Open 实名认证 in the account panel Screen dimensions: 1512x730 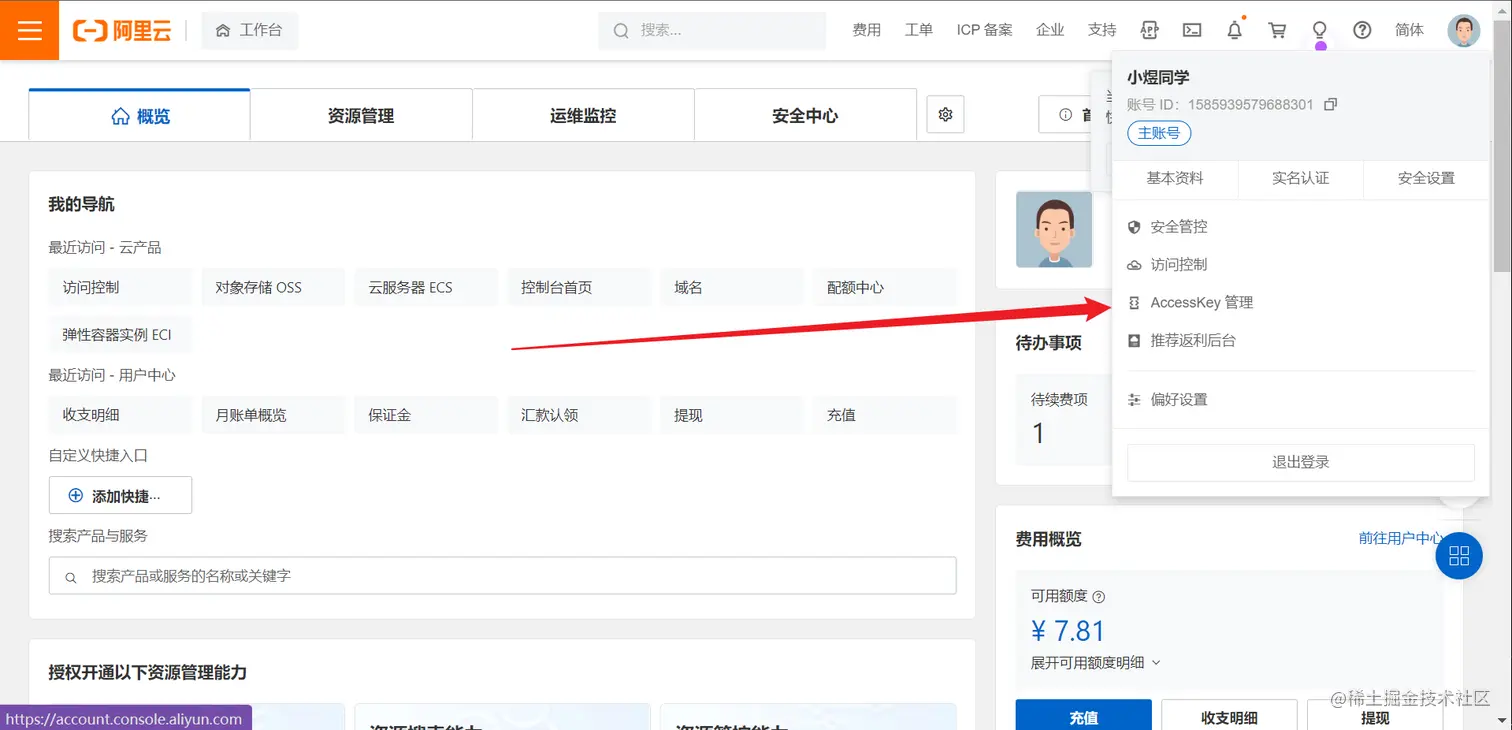[1300, 178]
